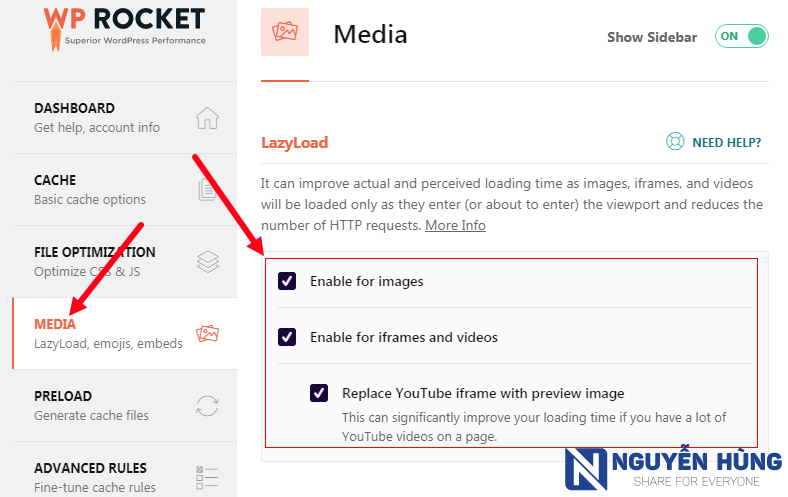
Task: Click 'Enable for iframes and videos' label
Action: 404,337
